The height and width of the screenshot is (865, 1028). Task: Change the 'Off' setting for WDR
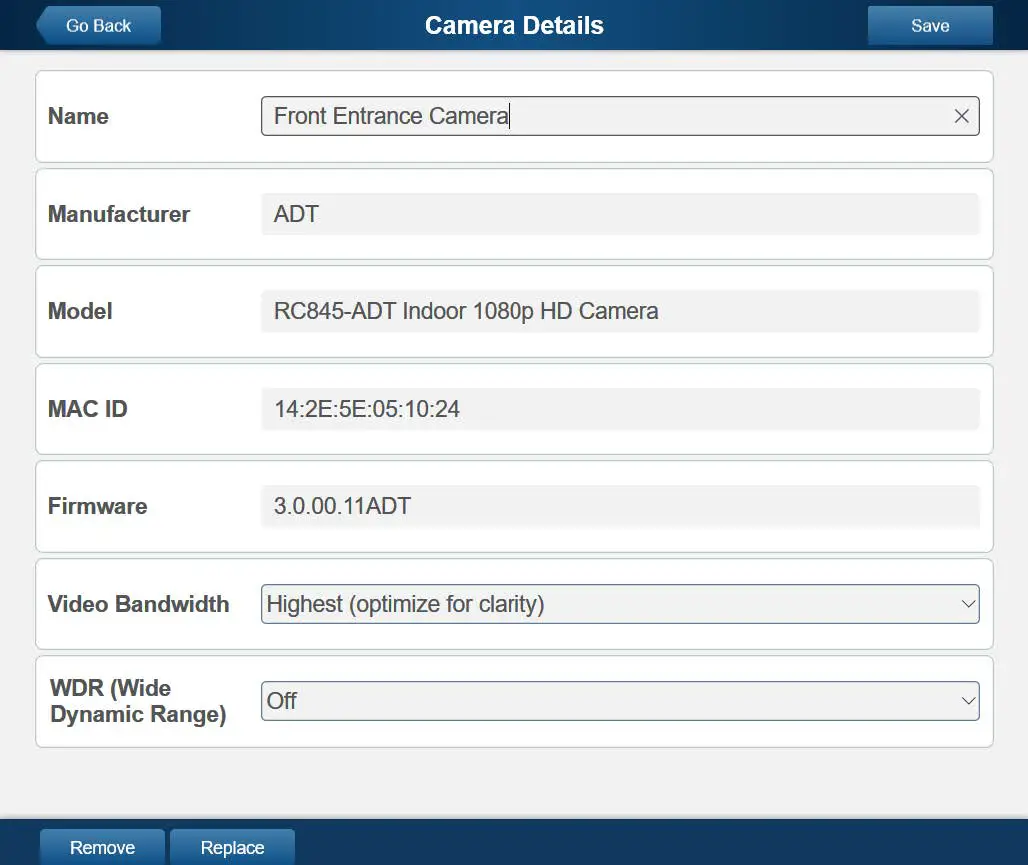coord(620,701)
